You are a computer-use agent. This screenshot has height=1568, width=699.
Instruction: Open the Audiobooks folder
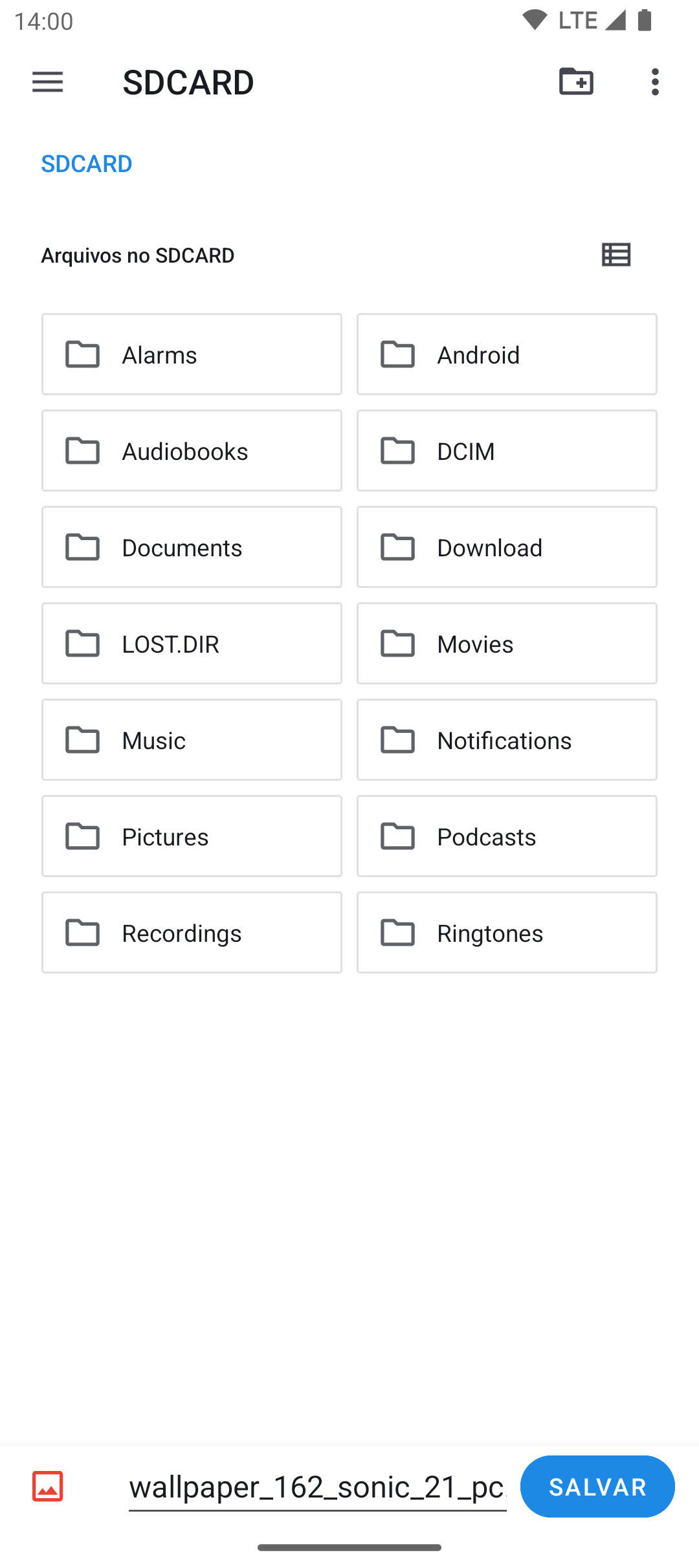[x=192, y=451]
